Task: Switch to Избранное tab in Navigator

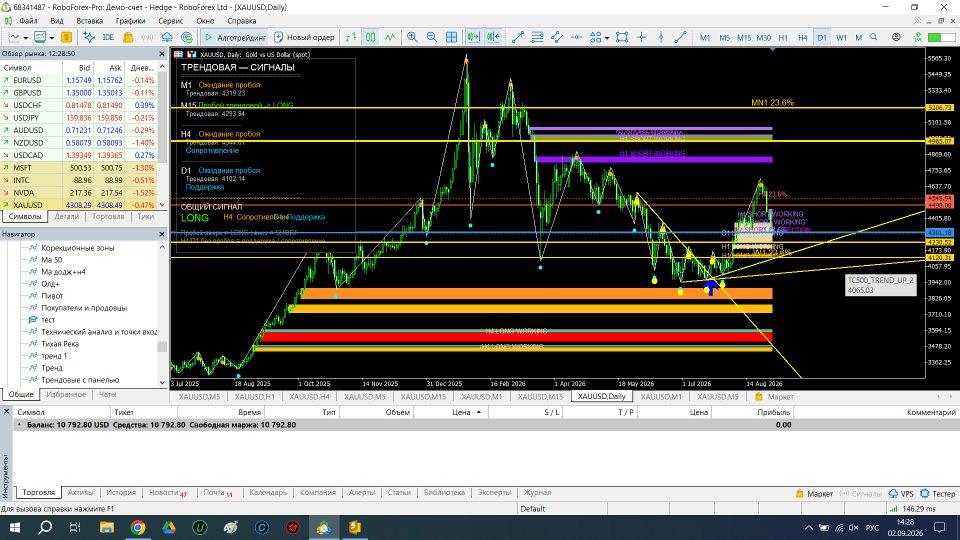Action: pyautogui.click(x=66, y=394)
